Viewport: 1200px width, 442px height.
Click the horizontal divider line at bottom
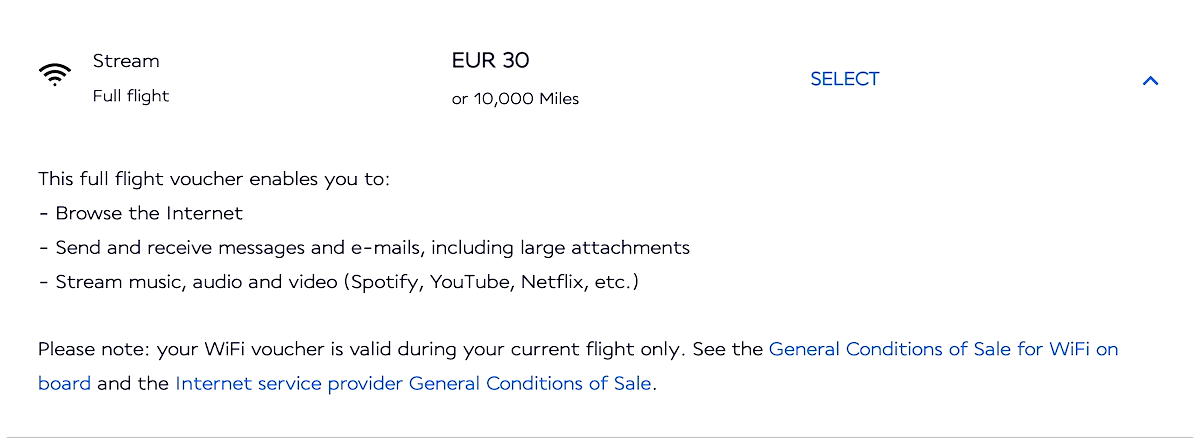(x=600, y=437)
